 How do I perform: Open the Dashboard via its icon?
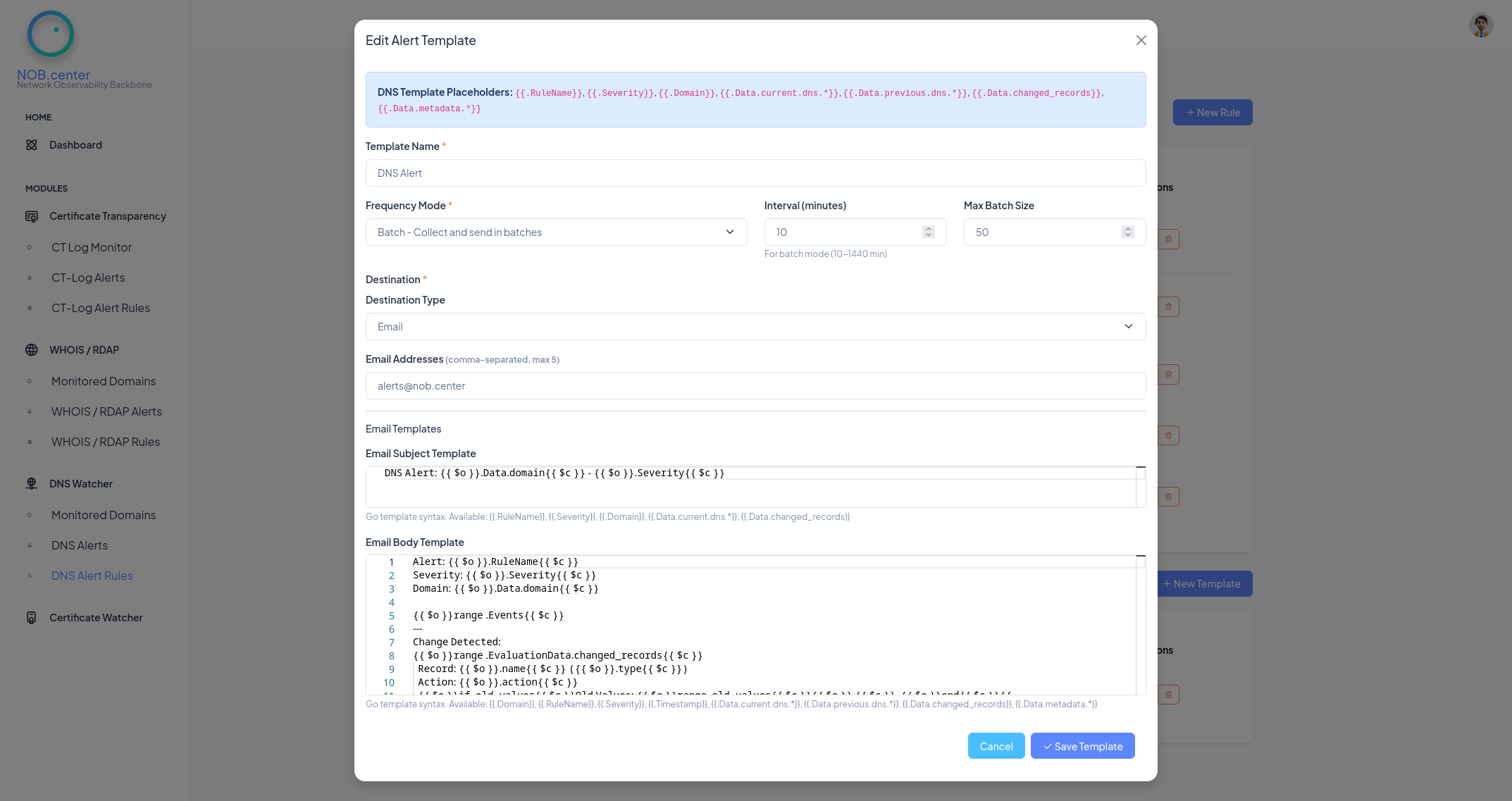(32, 144)
